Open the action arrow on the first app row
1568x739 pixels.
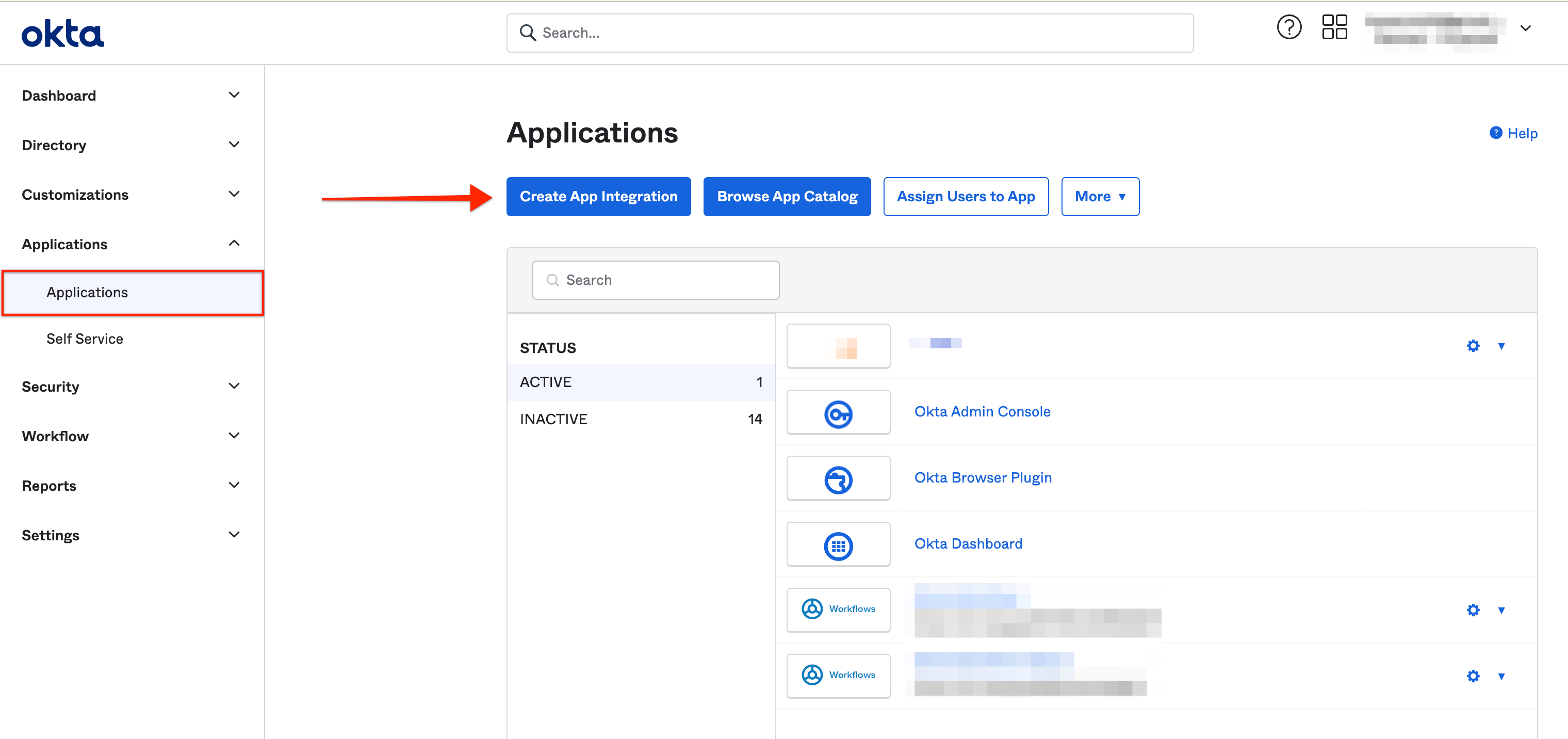click(1501, 346)
